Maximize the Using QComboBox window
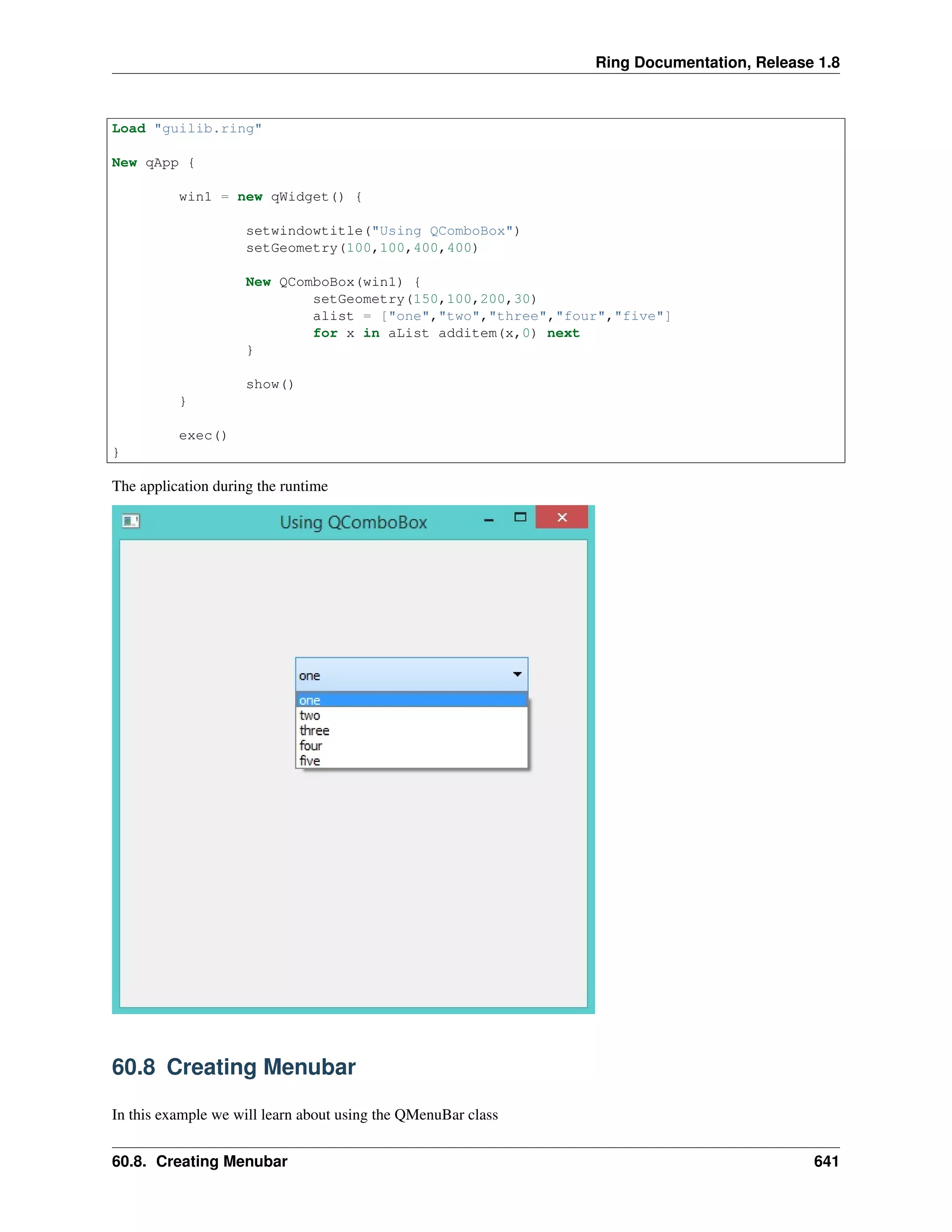The image size is (952, 1232). [520, 517]
